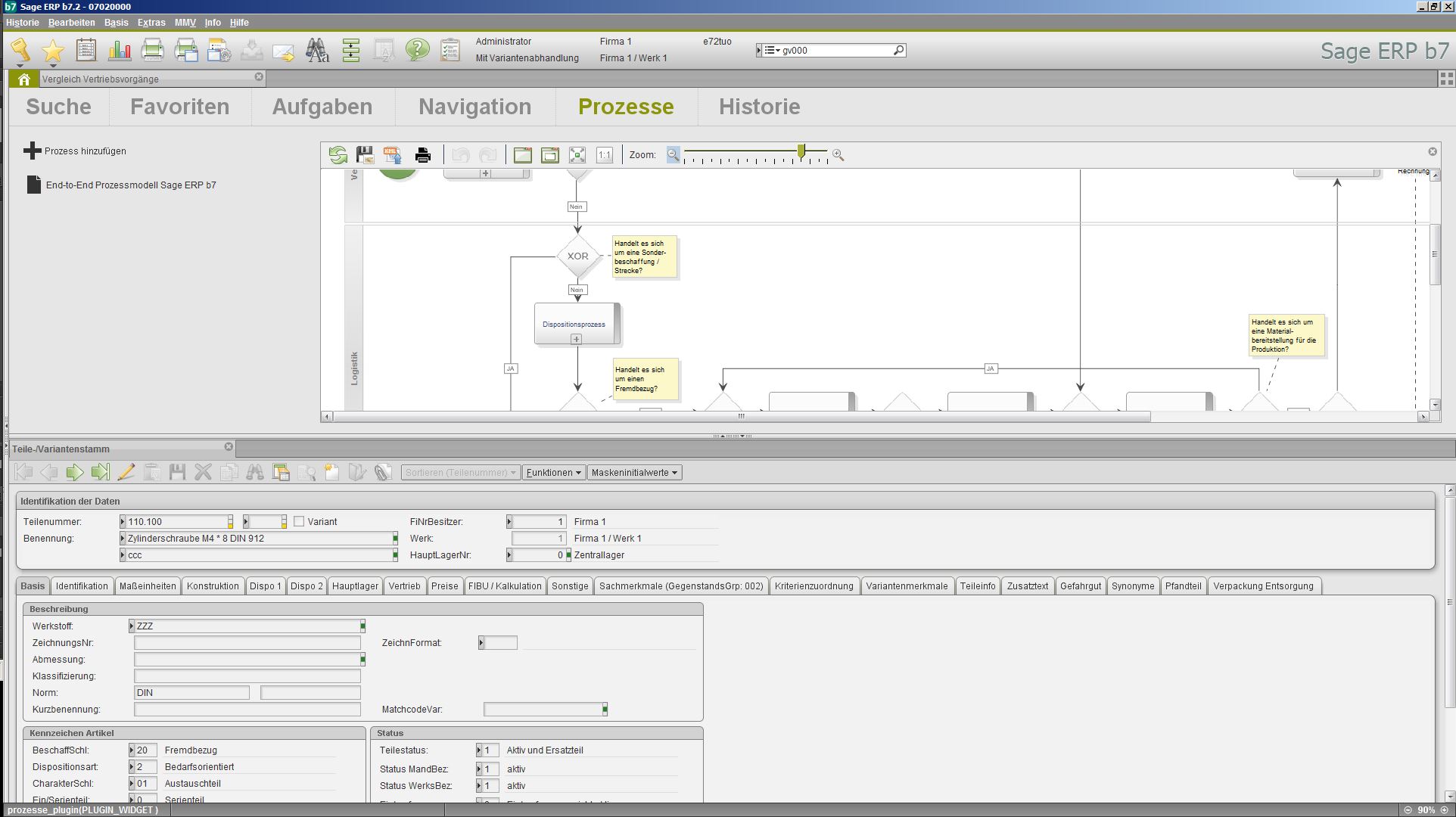Open End-to-End Prozessmodell Sage ERP b7

(x=122, y=185)
